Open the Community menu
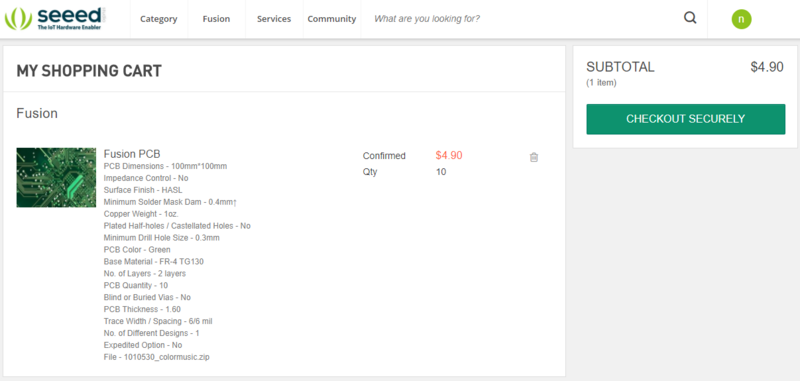 click(x=332, y=19)
